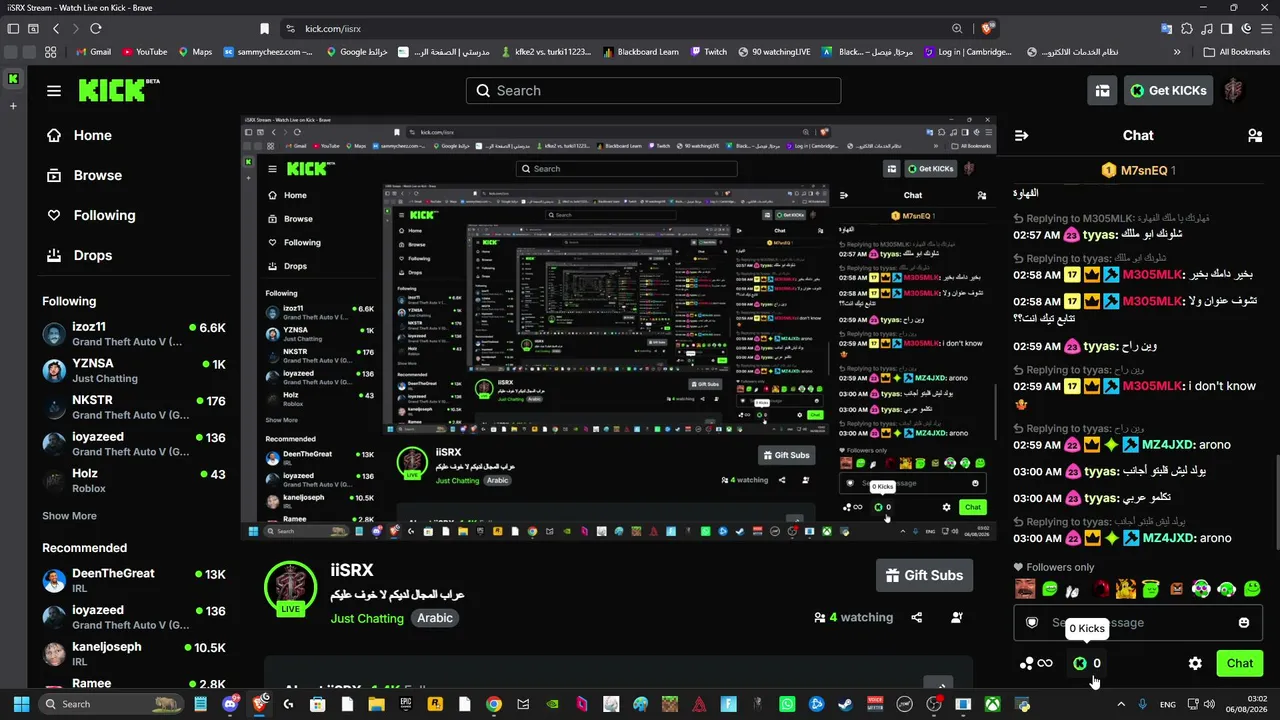Viewport: 1280px width, 720px height.
Task: Open WhatsApp from the taskbar
Action: click(x=787, y=704)
